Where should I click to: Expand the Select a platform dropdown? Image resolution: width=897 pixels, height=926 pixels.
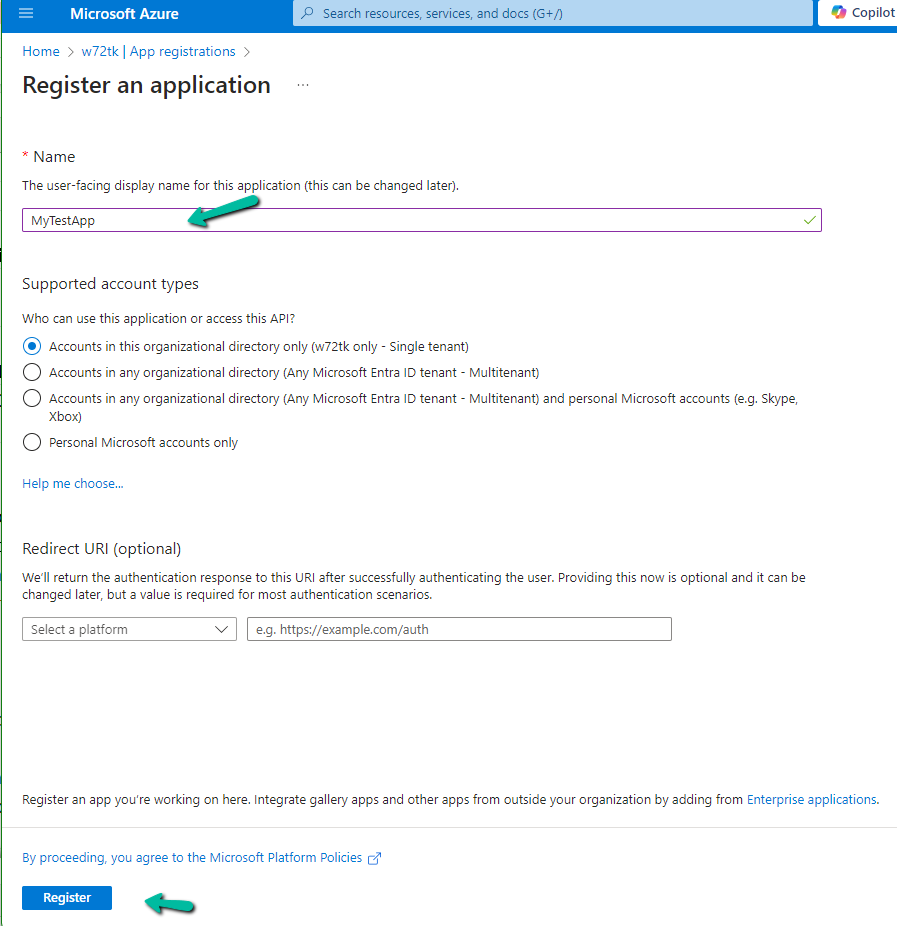click(129, 629)
